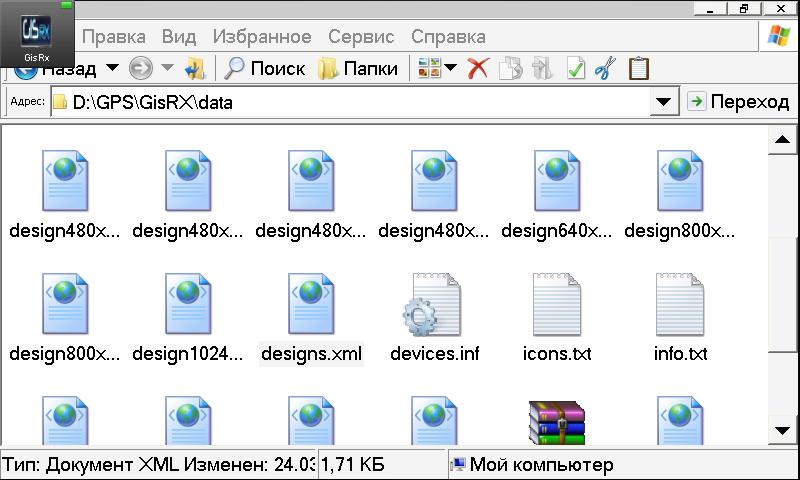Go up one folder level icon
800x480 pixels.
coord(196,68)
